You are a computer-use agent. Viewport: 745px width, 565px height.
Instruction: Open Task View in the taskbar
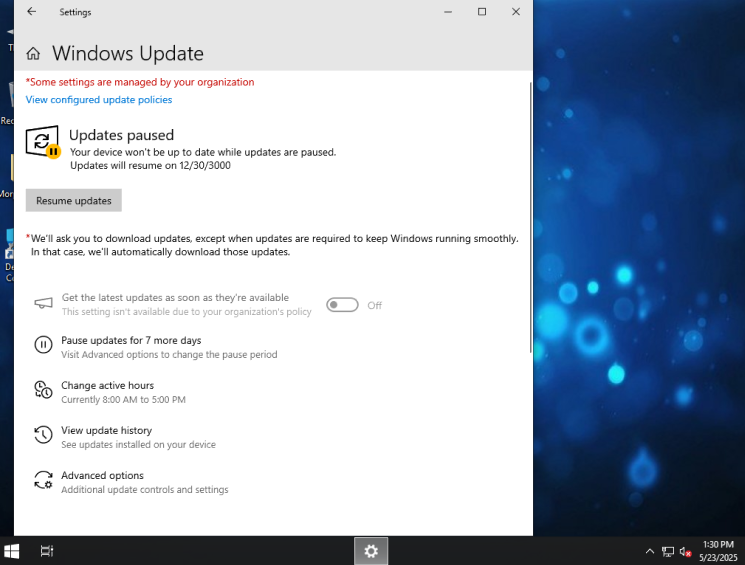47,551
